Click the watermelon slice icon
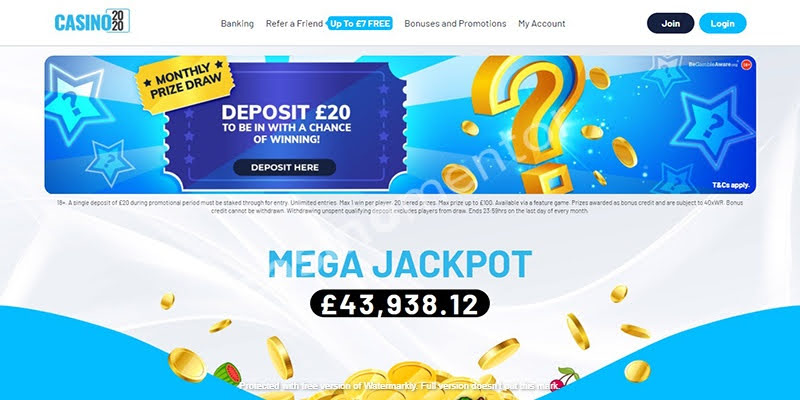The width and height of the screenshot is (800, 400). (x=227, y=374)
